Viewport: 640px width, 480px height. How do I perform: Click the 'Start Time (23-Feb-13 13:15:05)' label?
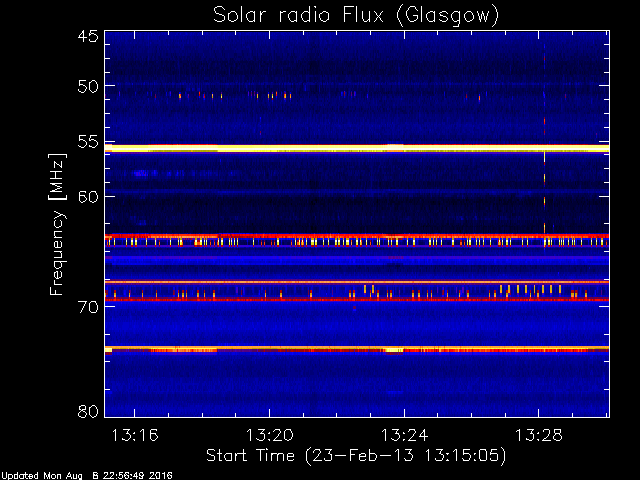(x=356, y=456)
